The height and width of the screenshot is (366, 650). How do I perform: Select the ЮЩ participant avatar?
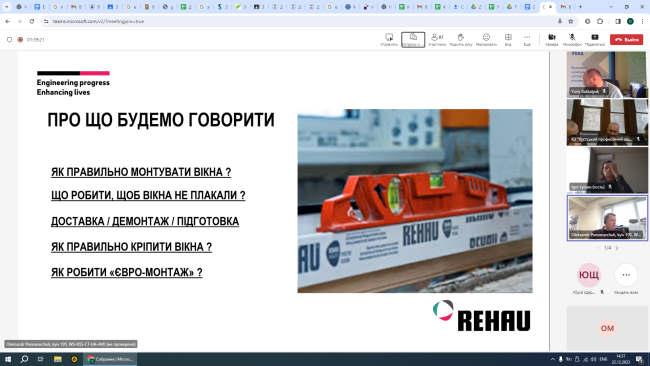(589, 274)
